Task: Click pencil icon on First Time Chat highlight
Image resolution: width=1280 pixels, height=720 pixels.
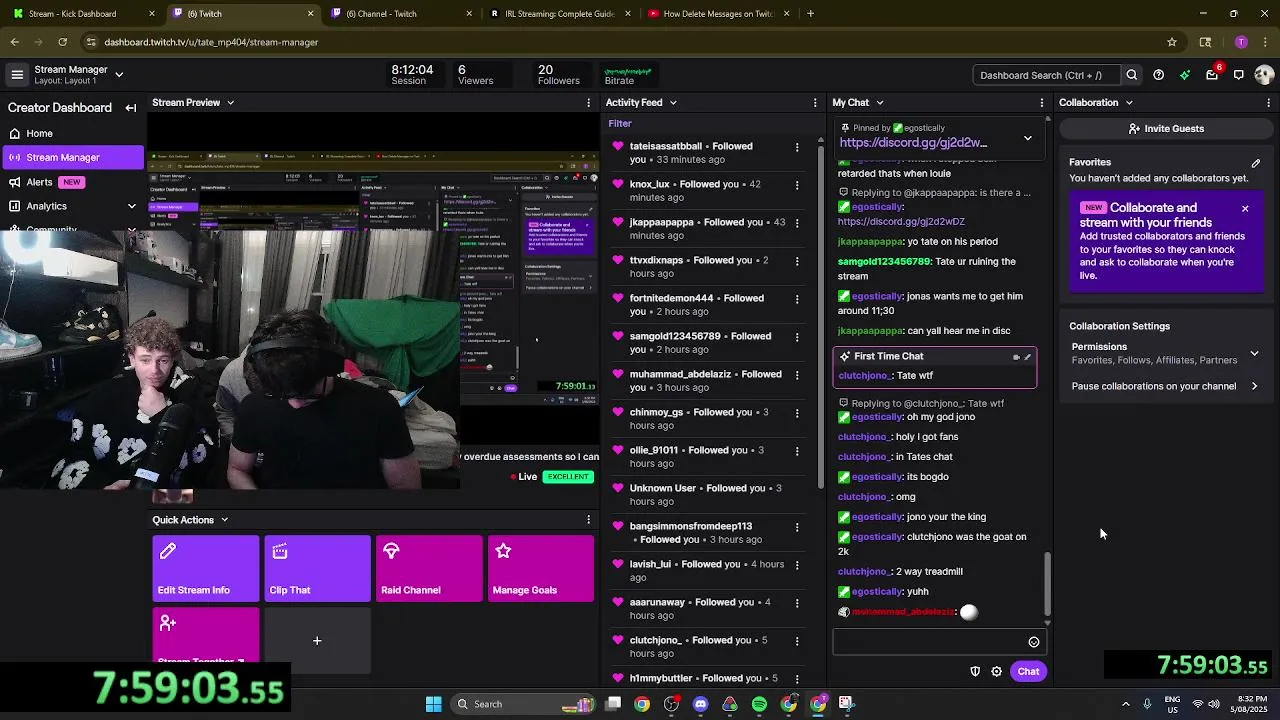Action: [x=1027, y=357]
